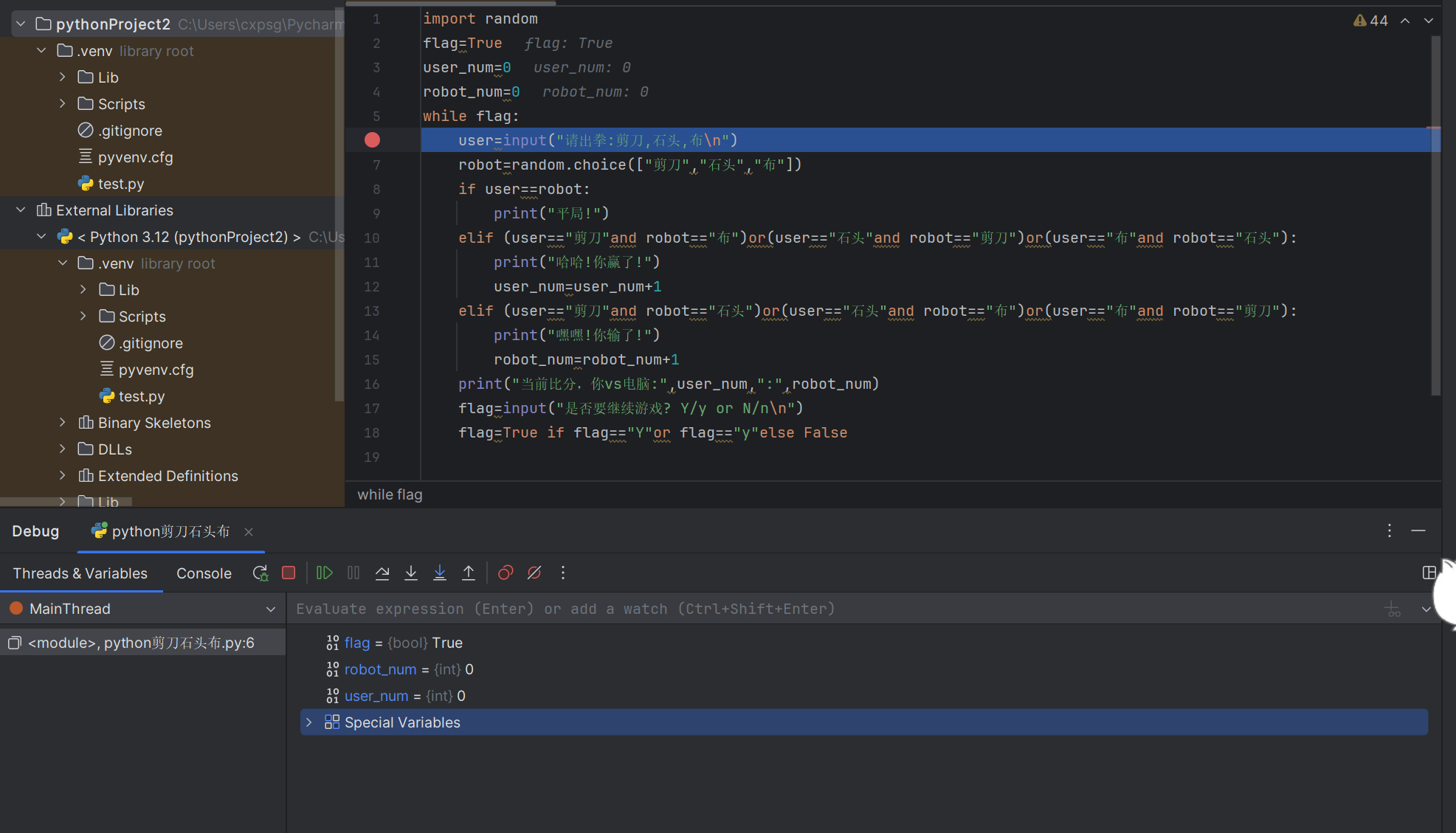The height and width of the screenshot is (833, 1456).
Task: Stop the debugging session
Action: [289, 573]
